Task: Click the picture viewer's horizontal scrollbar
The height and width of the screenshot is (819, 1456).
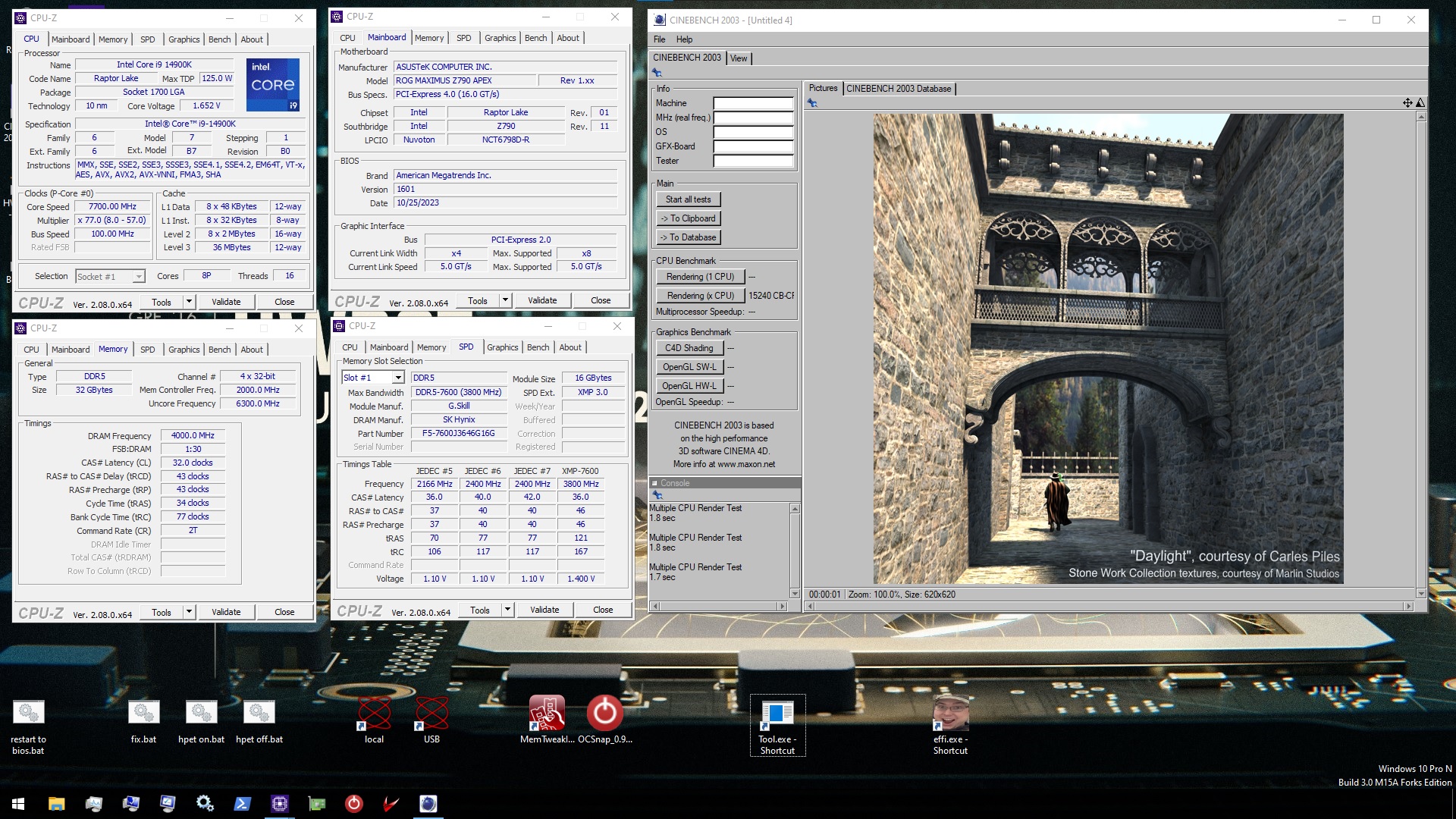Action: coord(1110,606)
